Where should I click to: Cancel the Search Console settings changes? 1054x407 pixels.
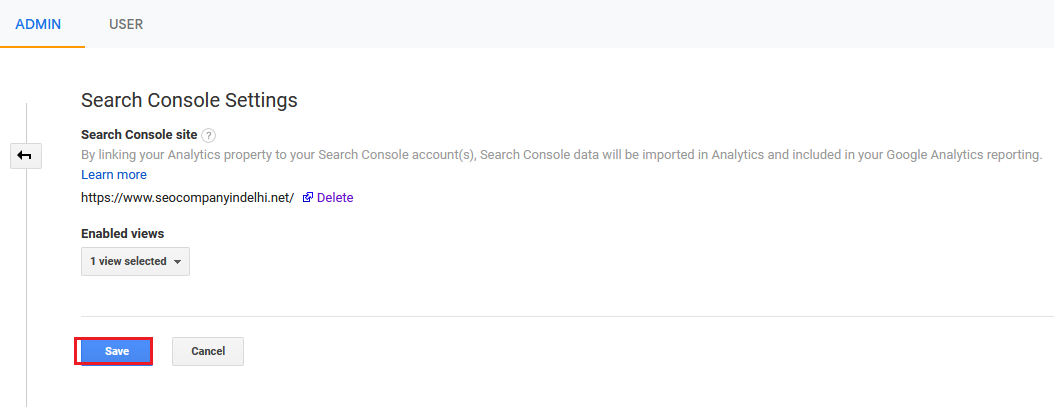tap(208, 351)
